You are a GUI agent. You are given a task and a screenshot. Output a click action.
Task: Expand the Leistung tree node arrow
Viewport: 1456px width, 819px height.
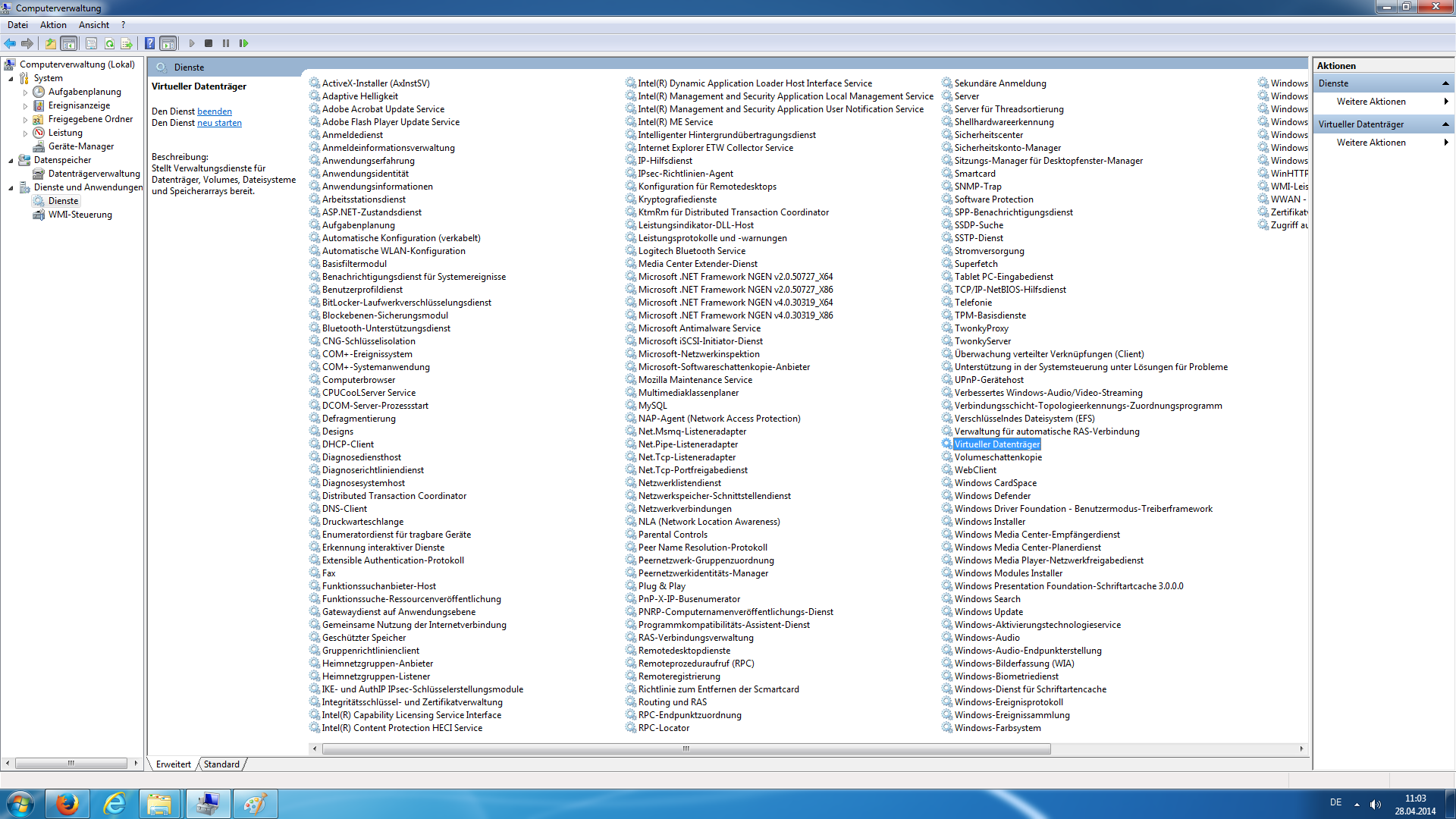(x=25, y=133)
